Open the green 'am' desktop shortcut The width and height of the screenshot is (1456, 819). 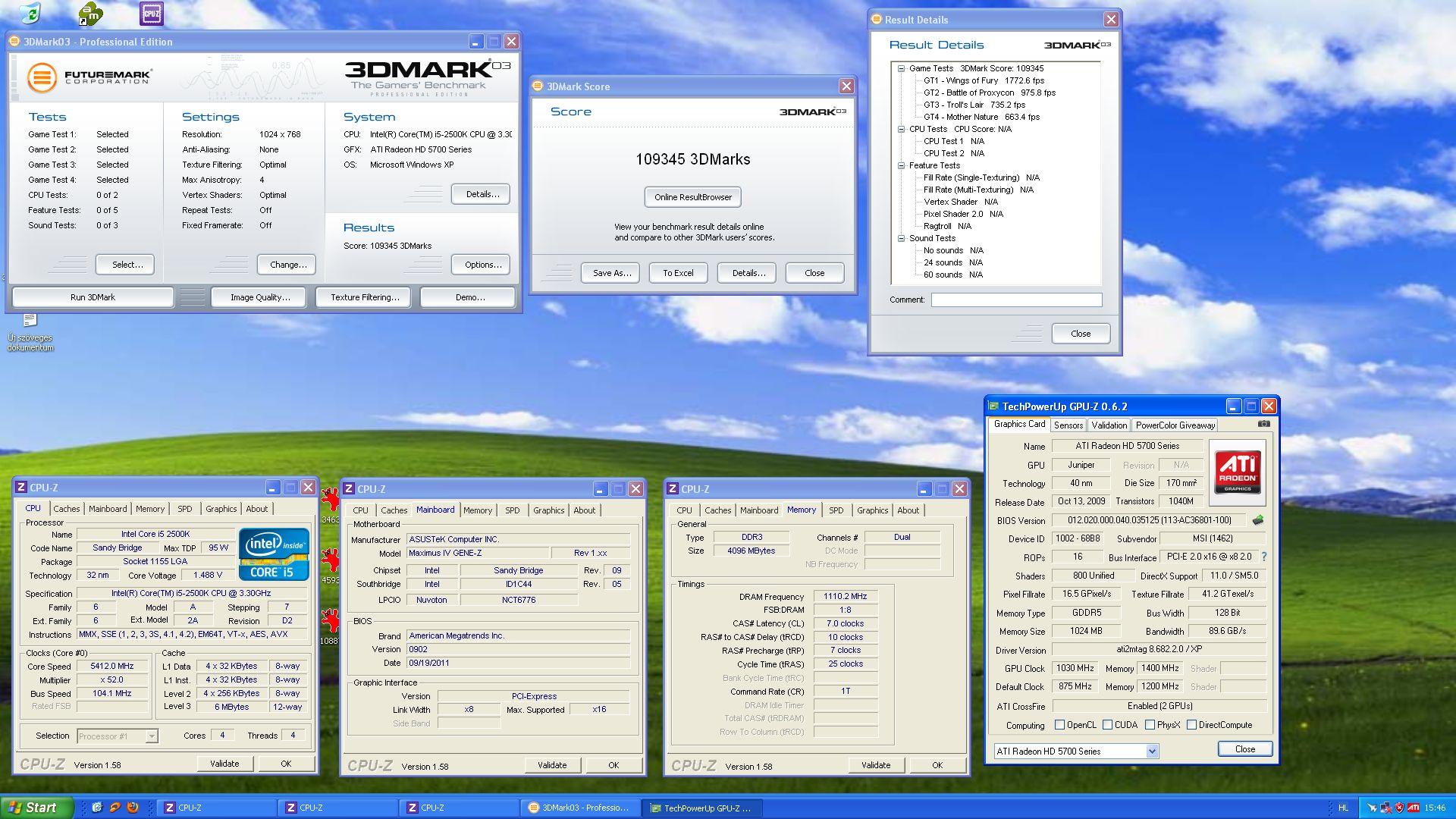[90, 13]
